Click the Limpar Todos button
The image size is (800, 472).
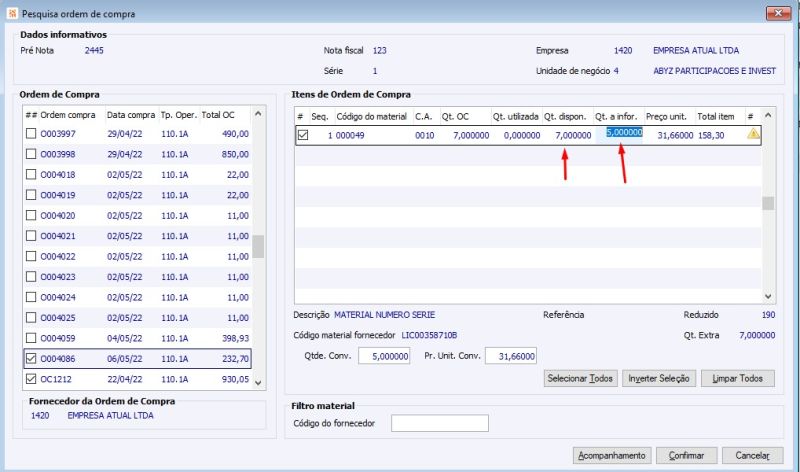(x=738, y=379)
